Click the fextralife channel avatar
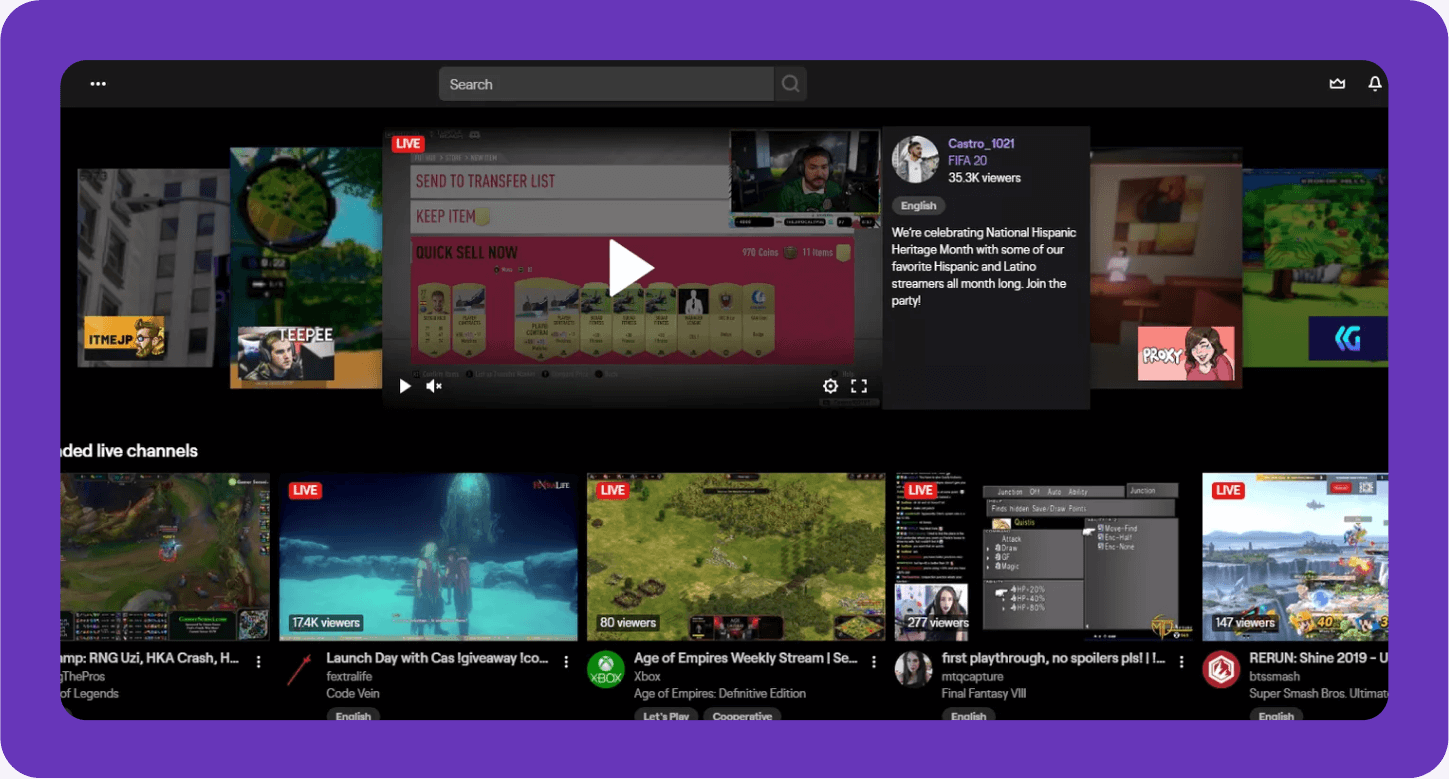The width and height of the screenshot is (1449, 779). click(298, 670)
